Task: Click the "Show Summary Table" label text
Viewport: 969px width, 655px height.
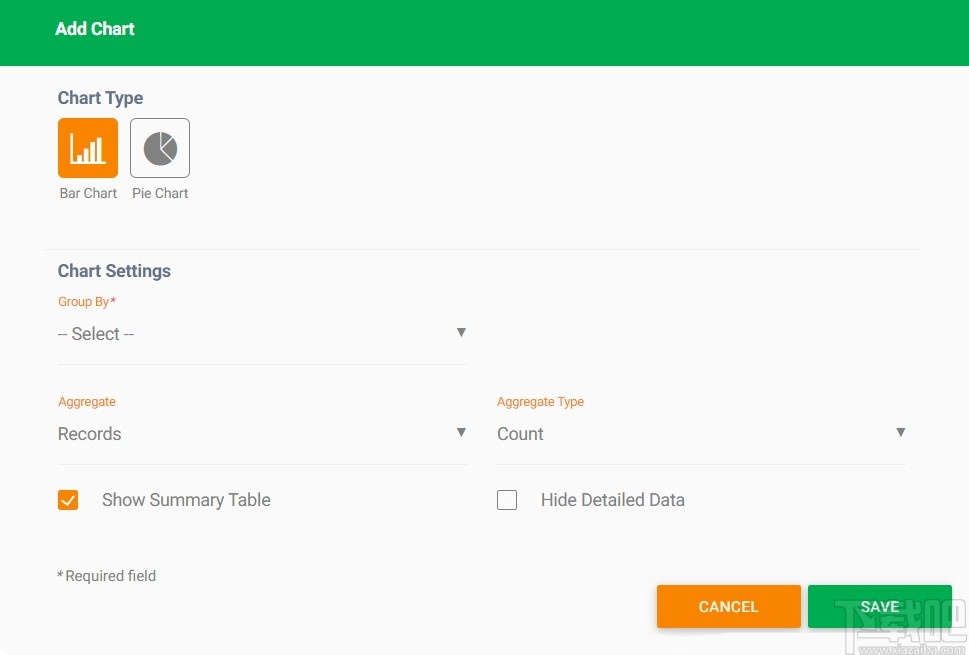Action: tap(186, 500)
